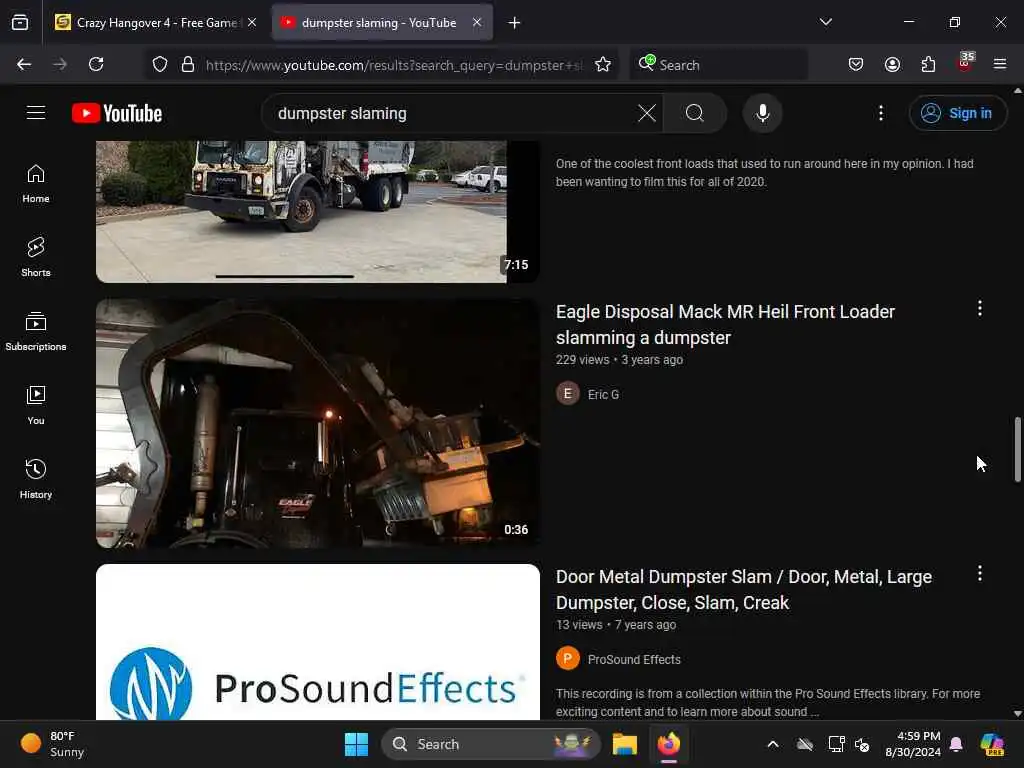
Task: Run search with the magnifier button
Action: tap(695, 113)
